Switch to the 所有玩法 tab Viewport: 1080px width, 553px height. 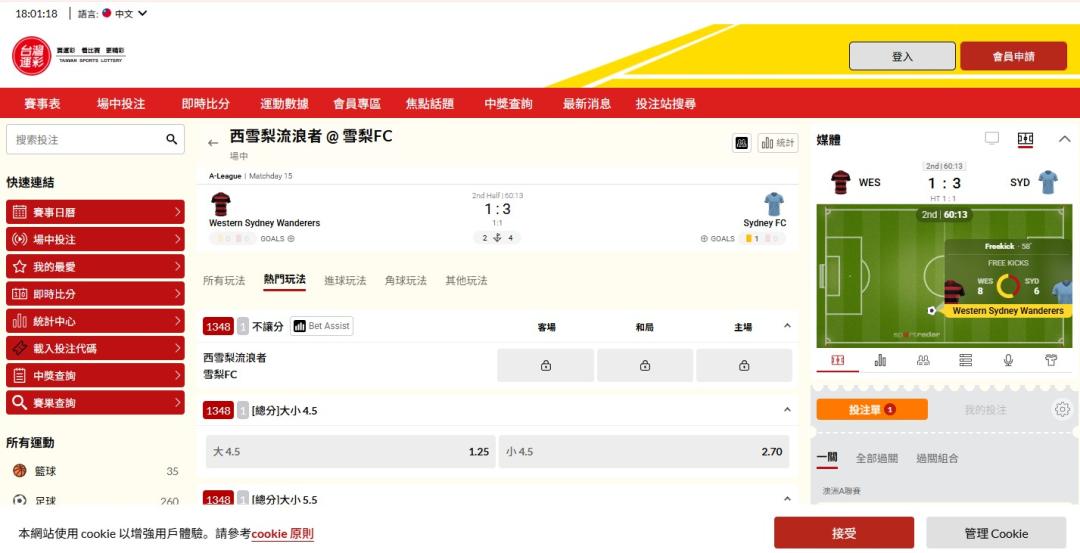point(224,280)
